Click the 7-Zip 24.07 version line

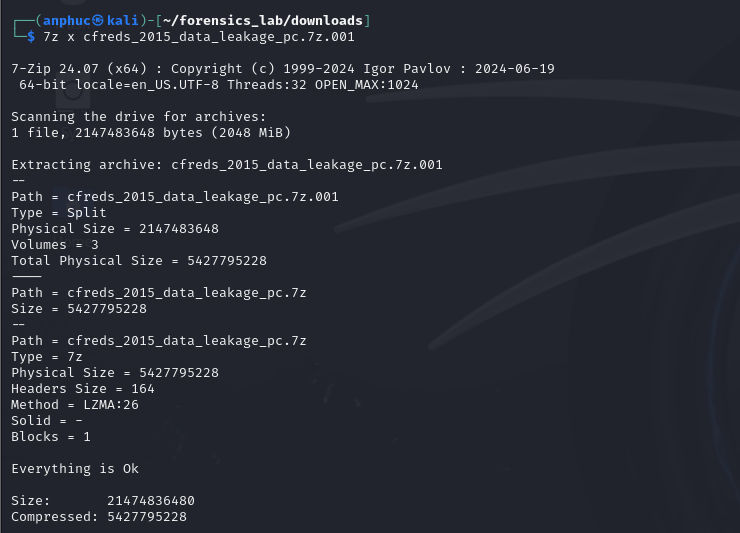tap(283, 69)
